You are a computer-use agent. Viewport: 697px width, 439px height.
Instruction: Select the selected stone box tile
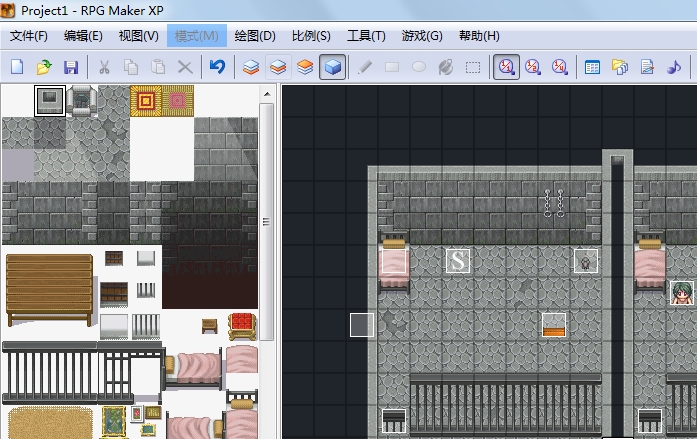coord(50,101)
